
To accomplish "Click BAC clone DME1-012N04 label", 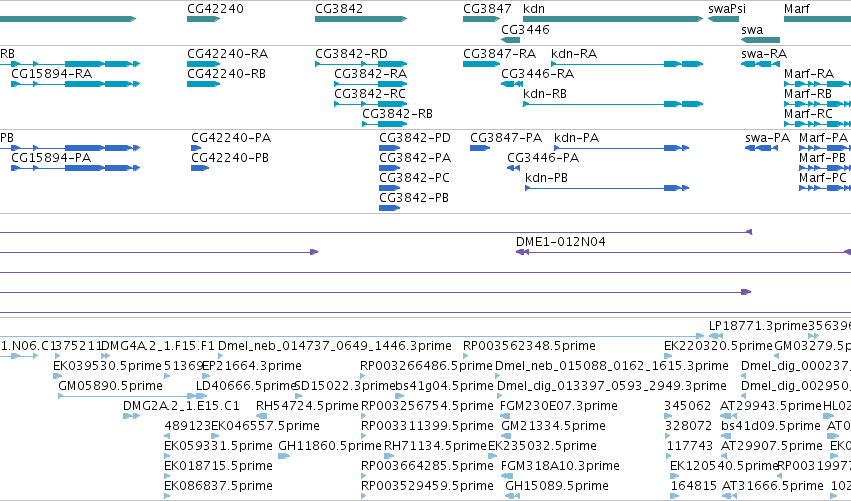I will point(561,242).
